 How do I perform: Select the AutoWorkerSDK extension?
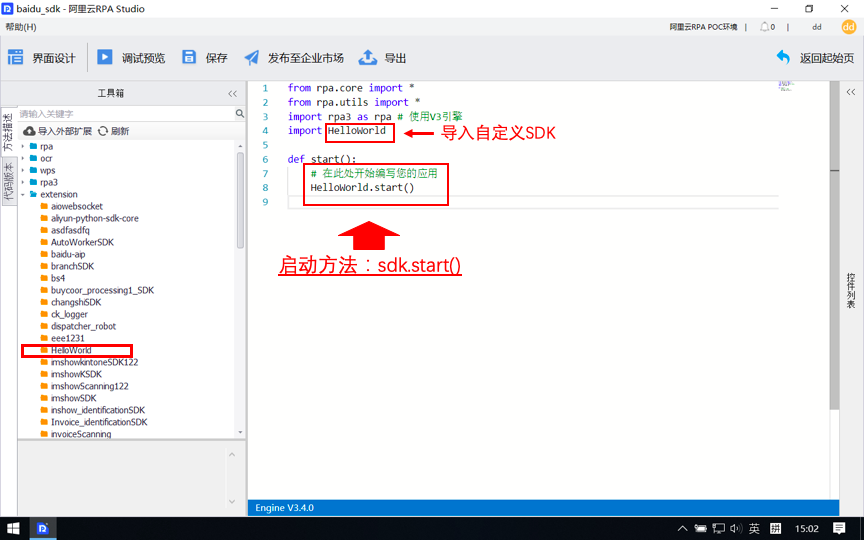pos(82,242)
